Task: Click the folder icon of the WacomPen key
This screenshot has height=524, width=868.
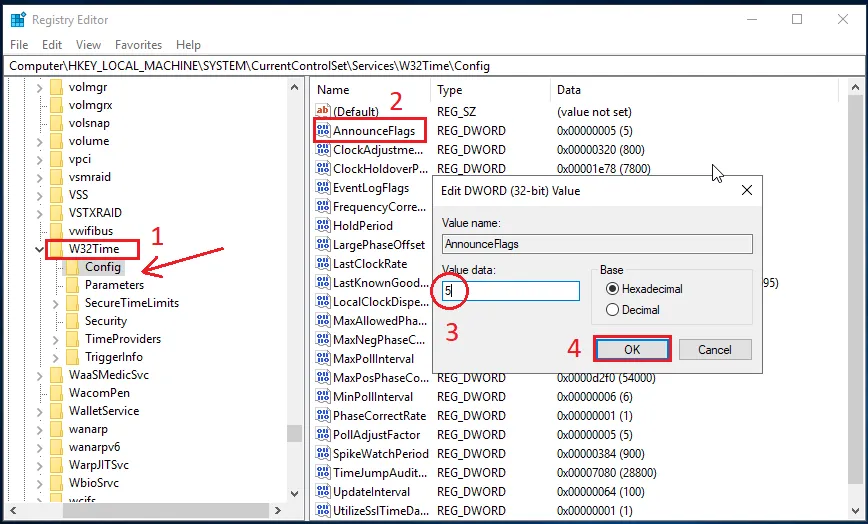Action: point(56,393)
